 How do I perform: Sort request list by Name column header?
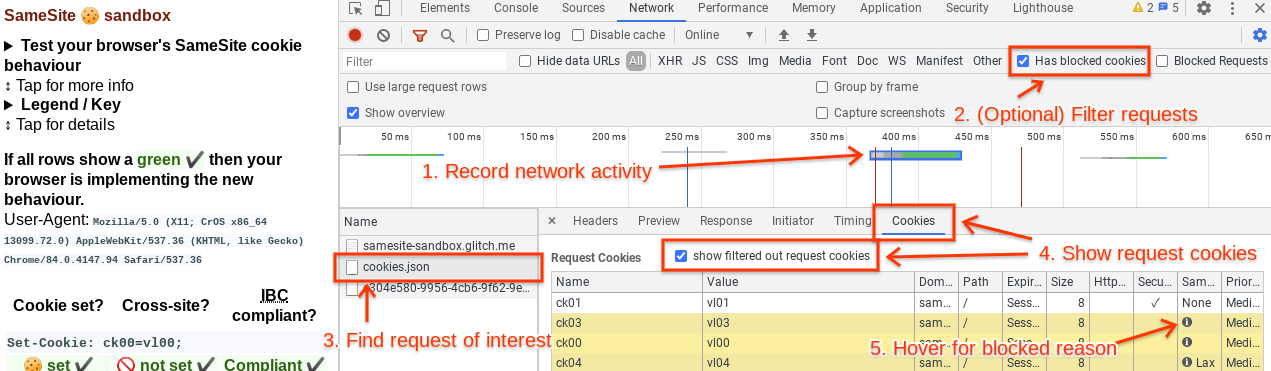tap(437, 221)
